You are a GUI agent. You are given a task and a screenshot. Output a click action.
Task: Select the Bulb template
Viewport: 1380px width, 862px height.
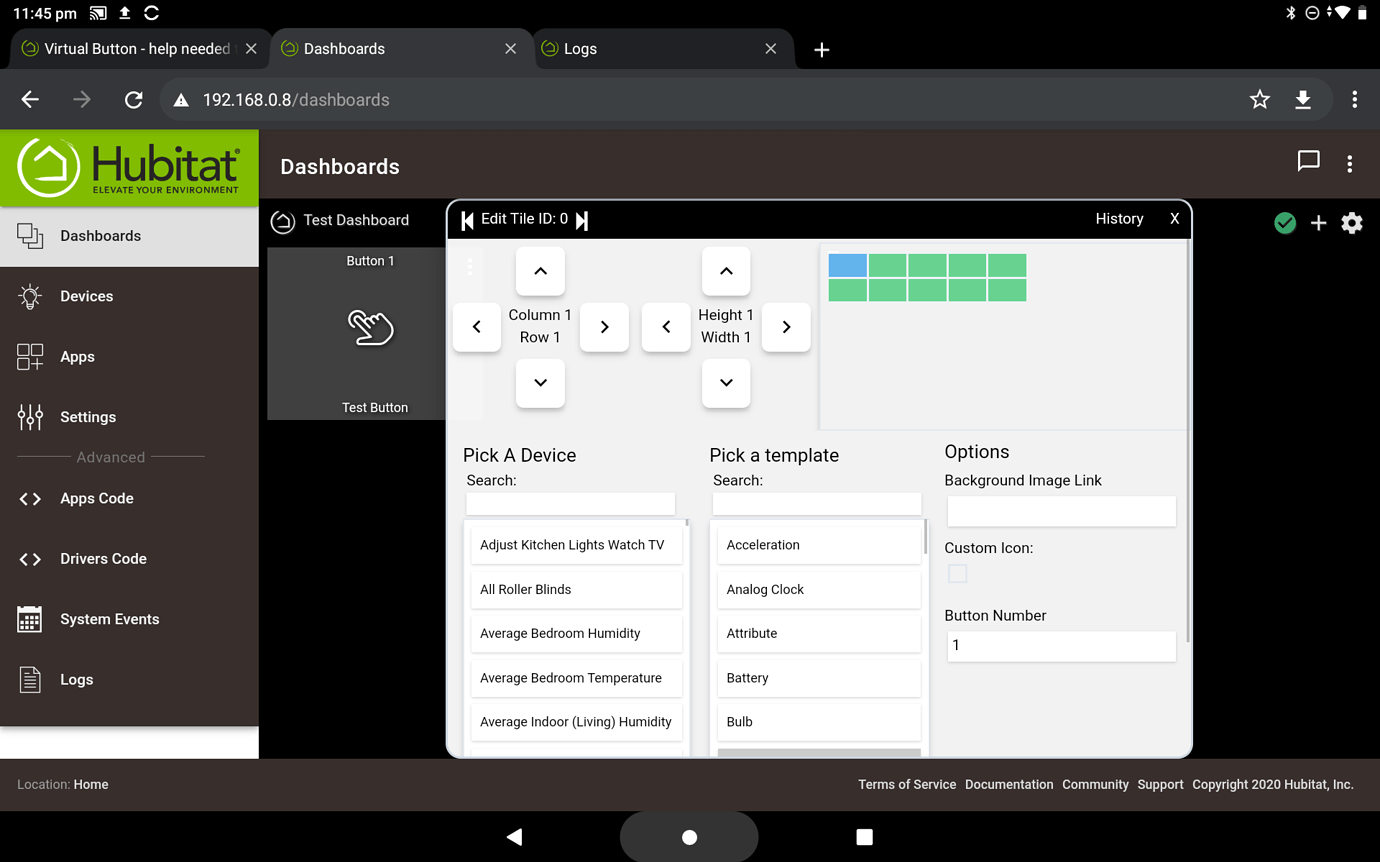click(x=819, y=722)
